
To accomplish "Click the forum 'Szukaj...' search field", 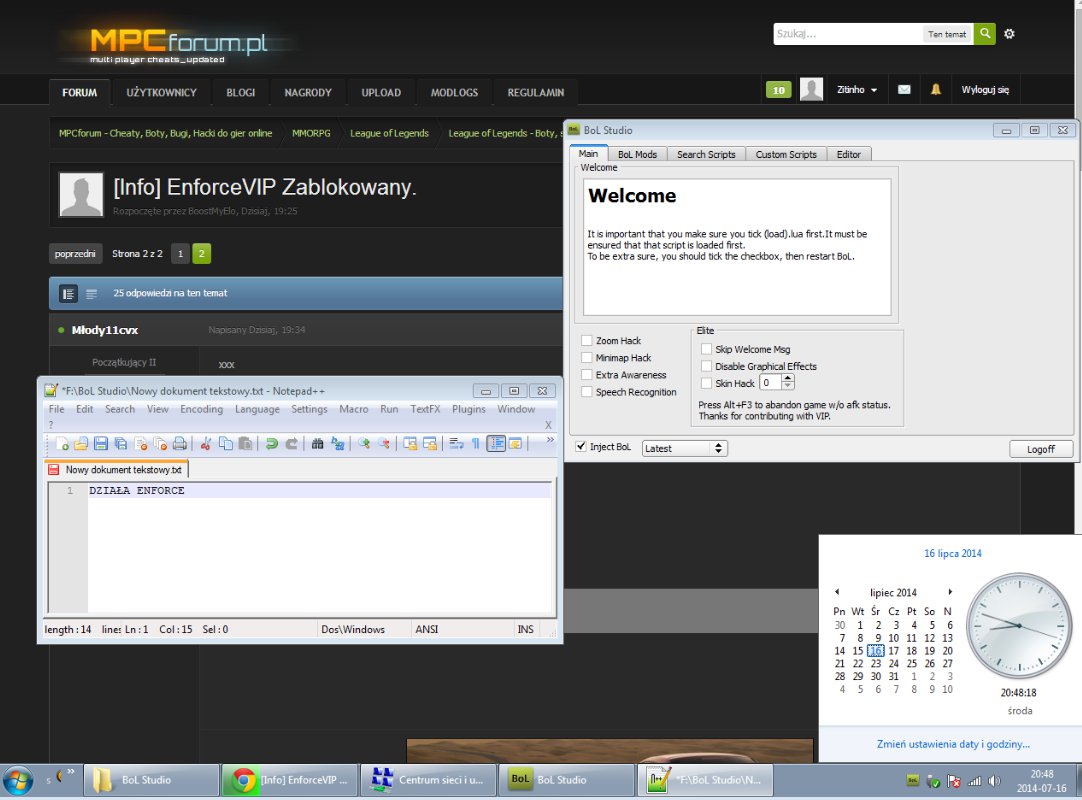I will [848, 34].
